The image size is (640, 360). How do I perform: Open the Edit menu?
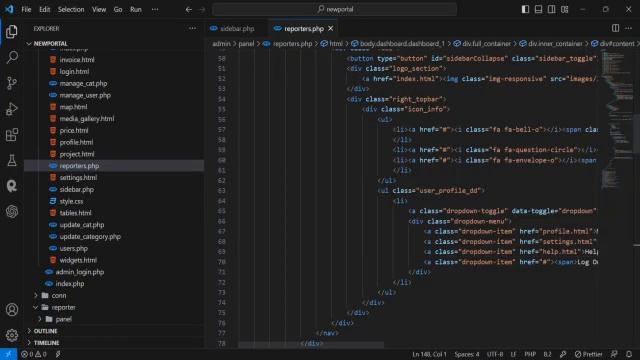(x=44, y=9)
